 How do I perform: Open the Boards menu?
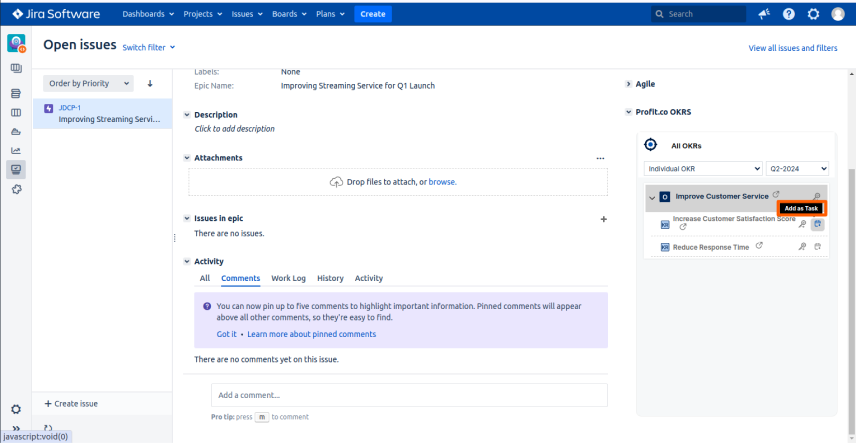click(289, 14)
